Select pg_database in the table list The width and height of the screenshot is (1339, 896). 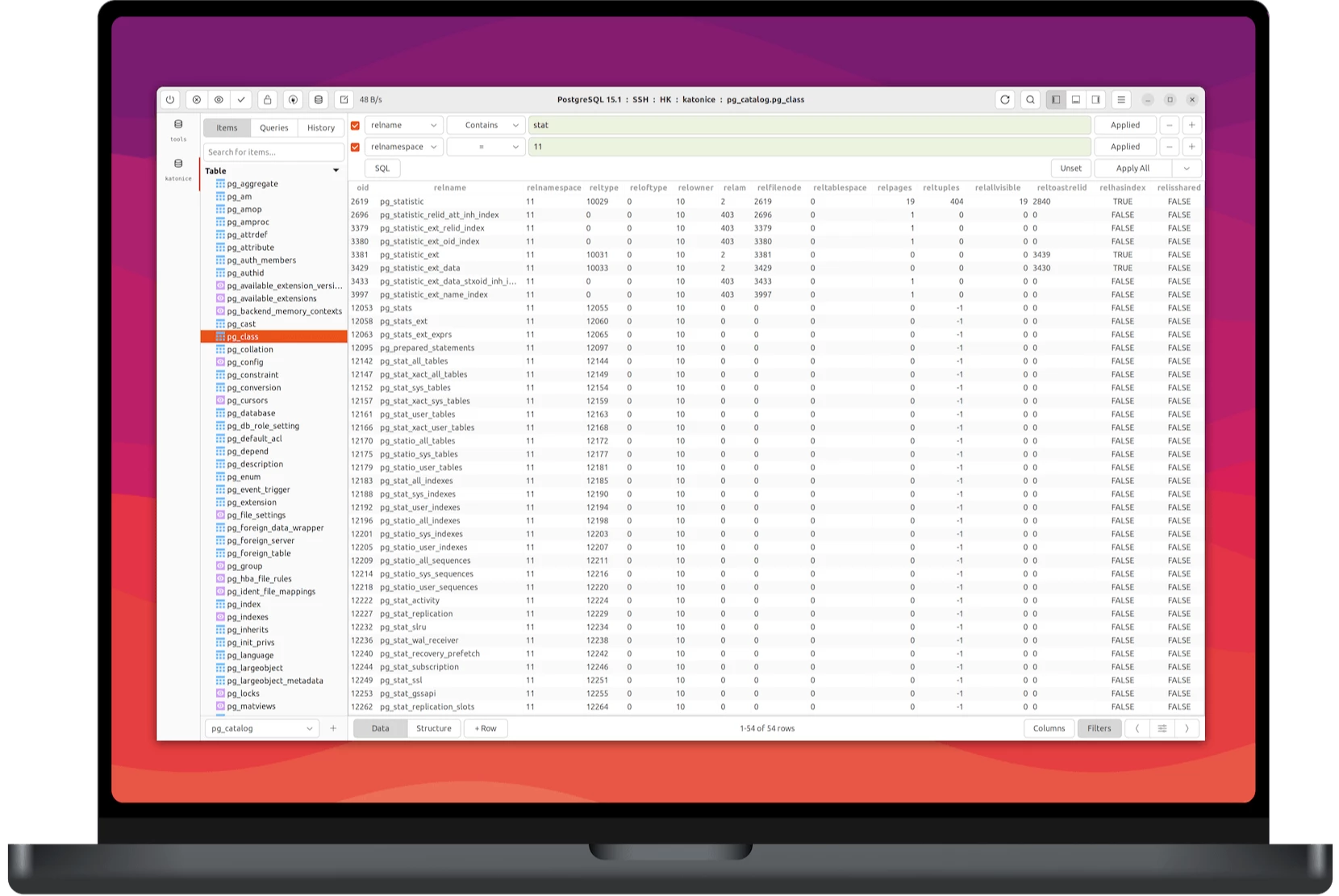pos(251,413)
